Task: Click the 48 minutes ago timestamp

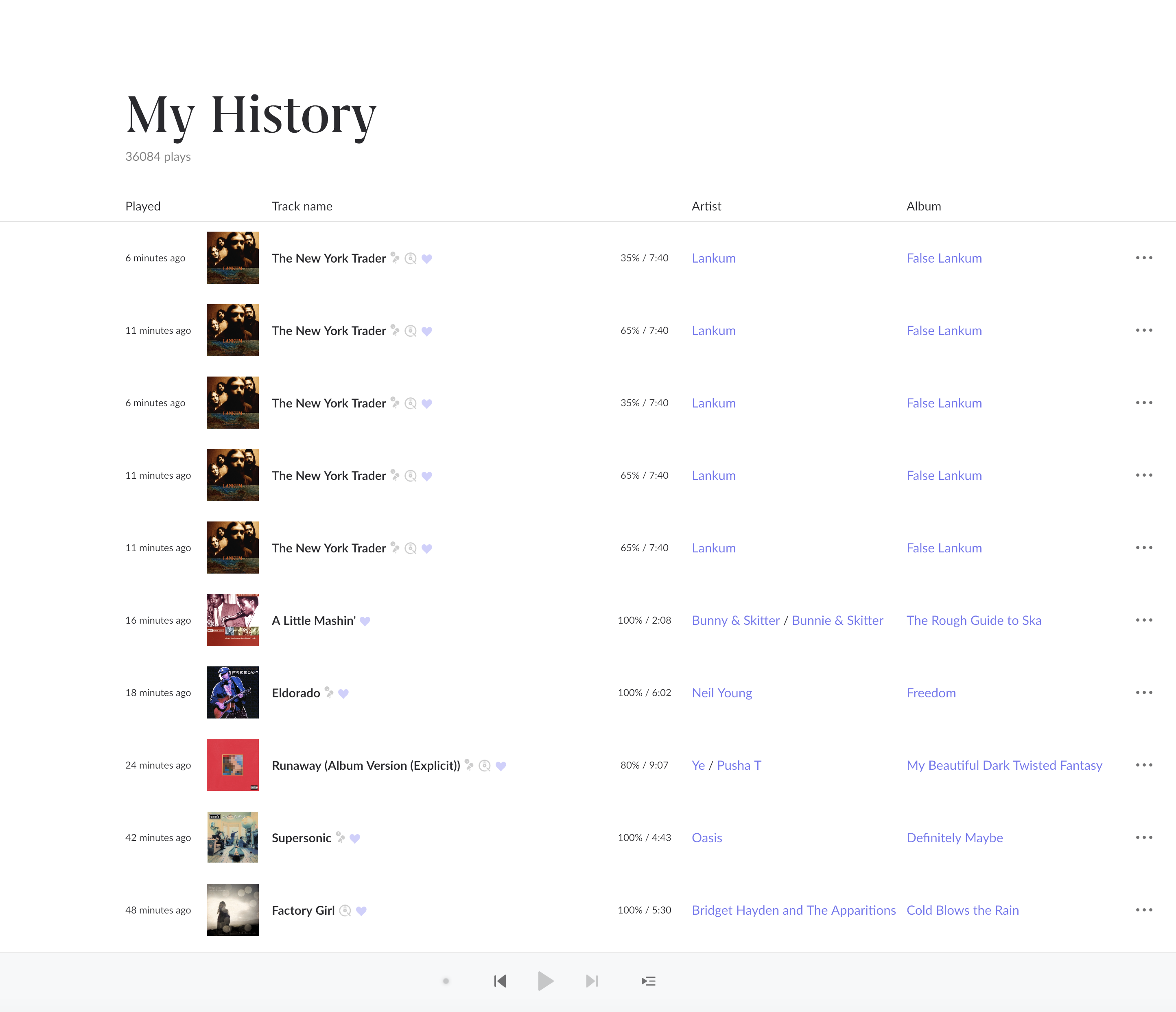Action: [158, 910]
